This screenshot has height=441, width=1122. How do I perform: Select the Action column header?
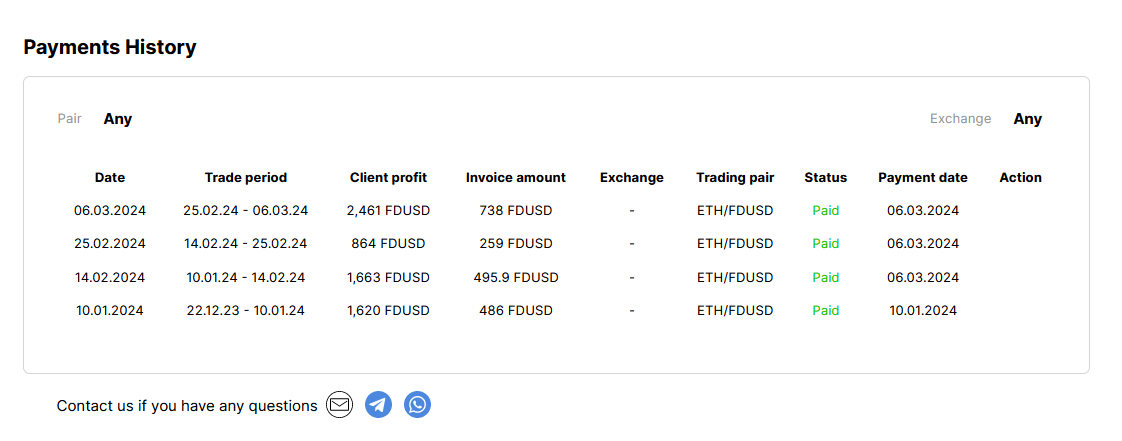click(1020, 178)
